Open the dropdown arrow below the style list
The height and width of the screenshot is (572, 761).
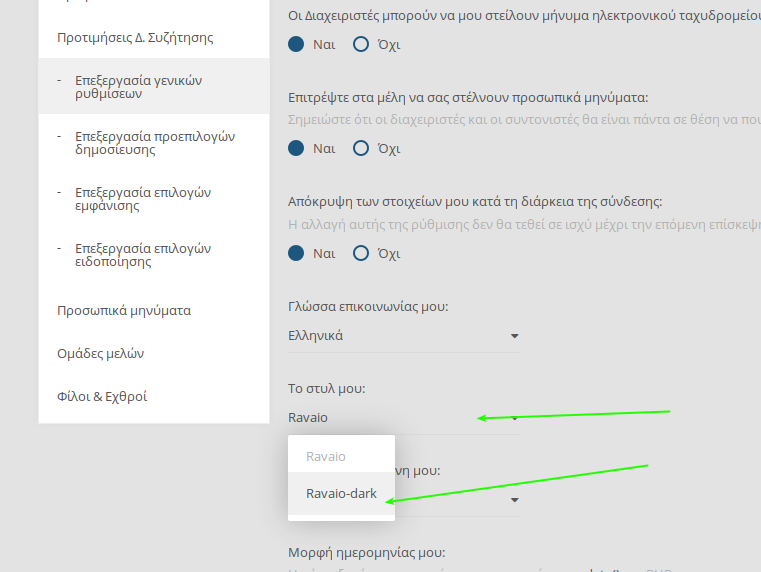click(515, 499)
